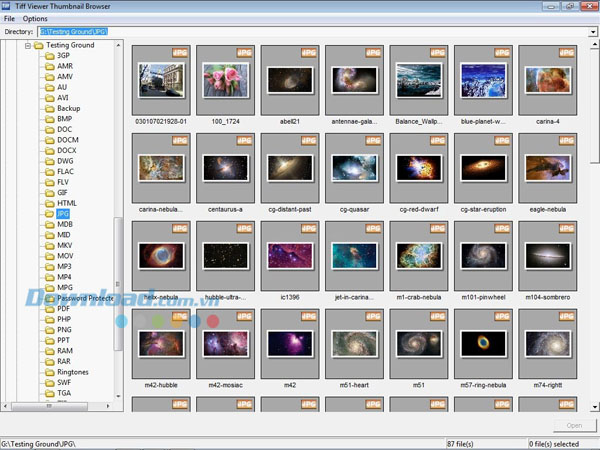Image resolution: width=600 pixels, height=450 pixels.
Task: Select the 3GP folder icon
Action: (x=48, y=56)
